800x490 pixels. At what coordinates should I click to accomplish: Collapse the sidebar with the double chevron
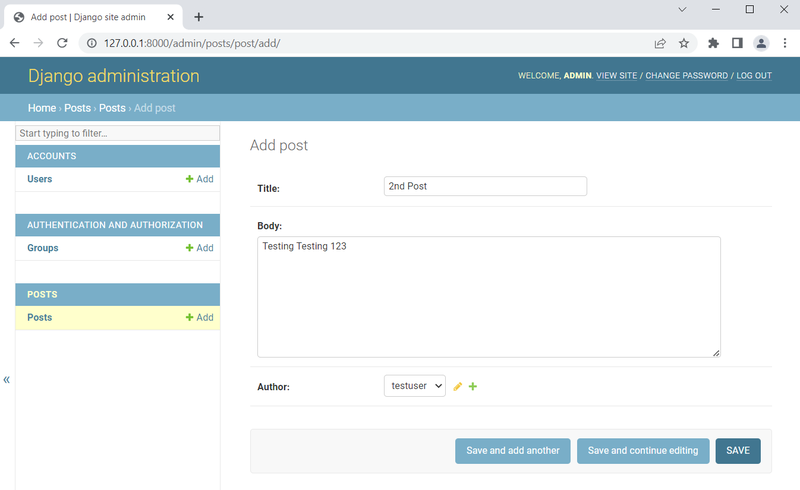(x=7, y=379)
